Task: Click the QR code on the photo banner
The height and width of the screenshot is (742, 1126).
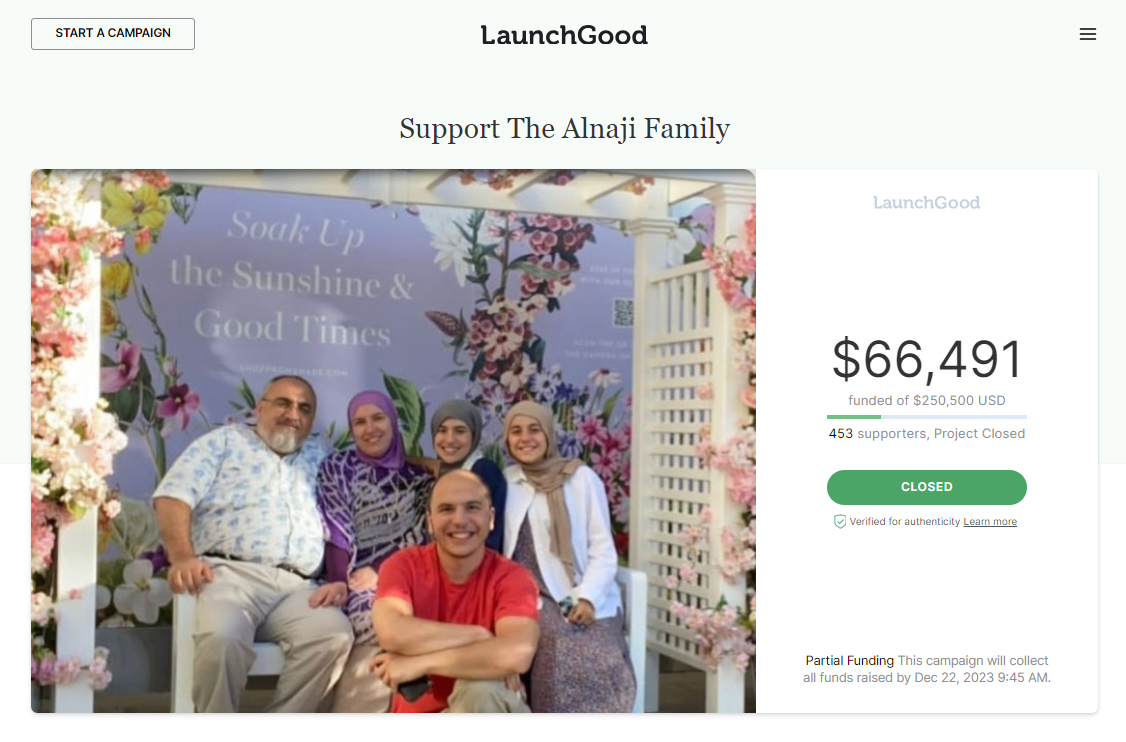Action: (623, 312)
